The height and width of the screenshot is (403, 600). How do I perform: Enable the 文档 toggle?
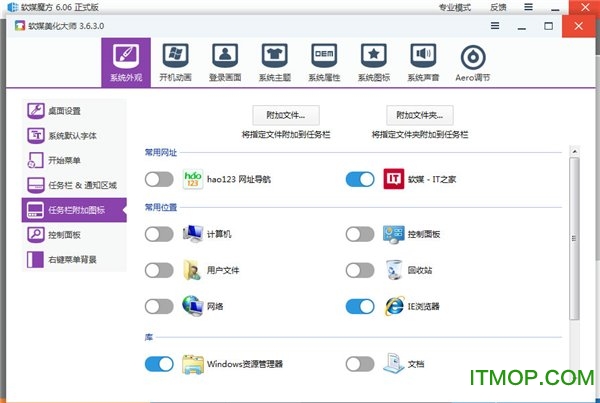(x=360, y=364)
